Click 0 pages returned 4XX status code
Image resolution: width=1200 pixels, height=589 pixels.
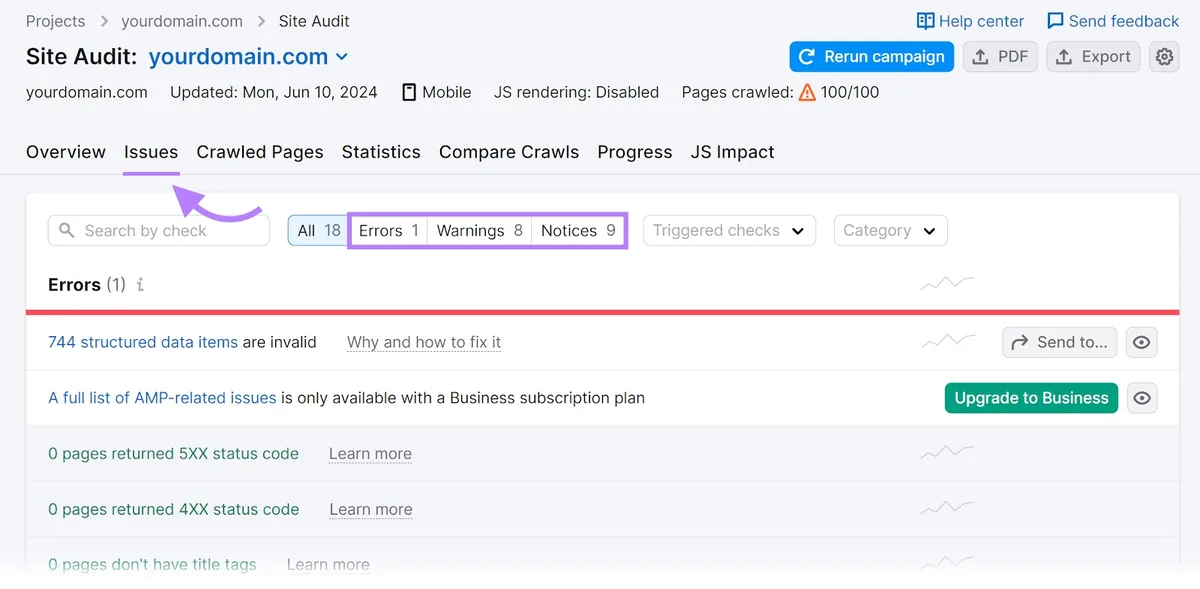[x=174, y=510]
